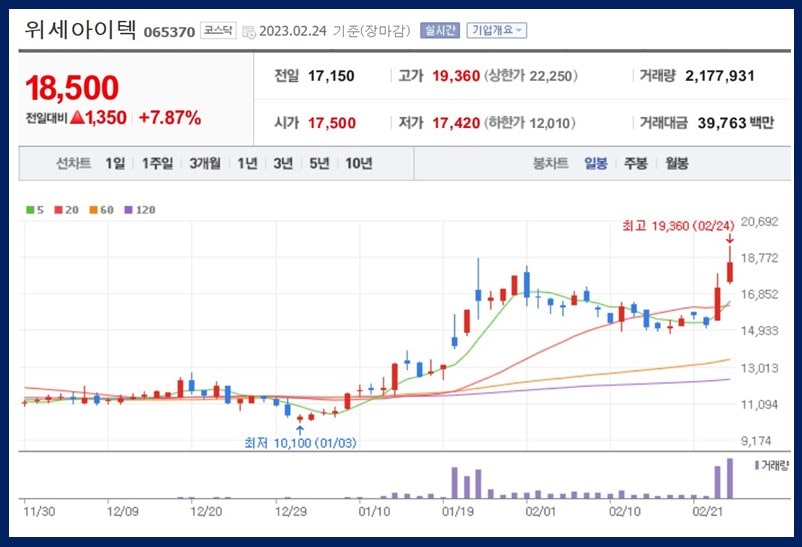Click the red up-triangle price change icon

(x=77, y=118)
